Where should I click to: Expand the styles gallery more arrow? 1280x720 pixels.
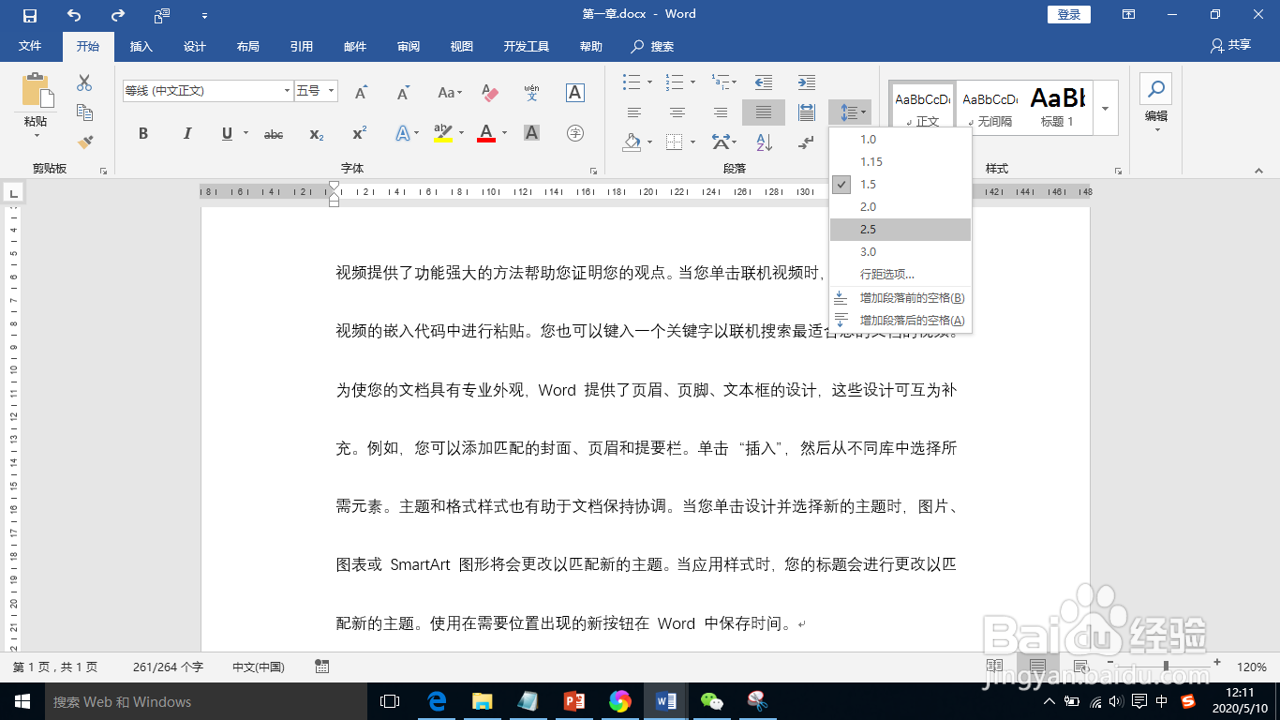[1105, 108]
